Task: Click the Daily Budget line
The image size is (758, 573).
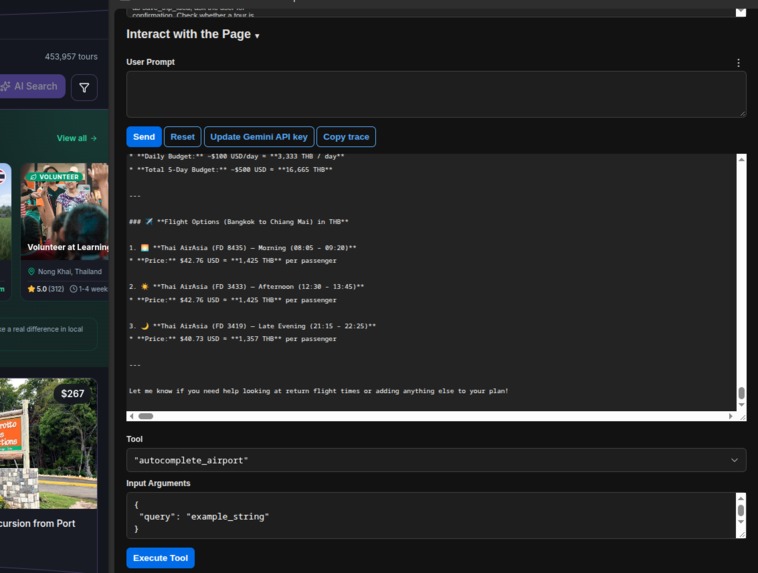Action: tap(236, 157)
